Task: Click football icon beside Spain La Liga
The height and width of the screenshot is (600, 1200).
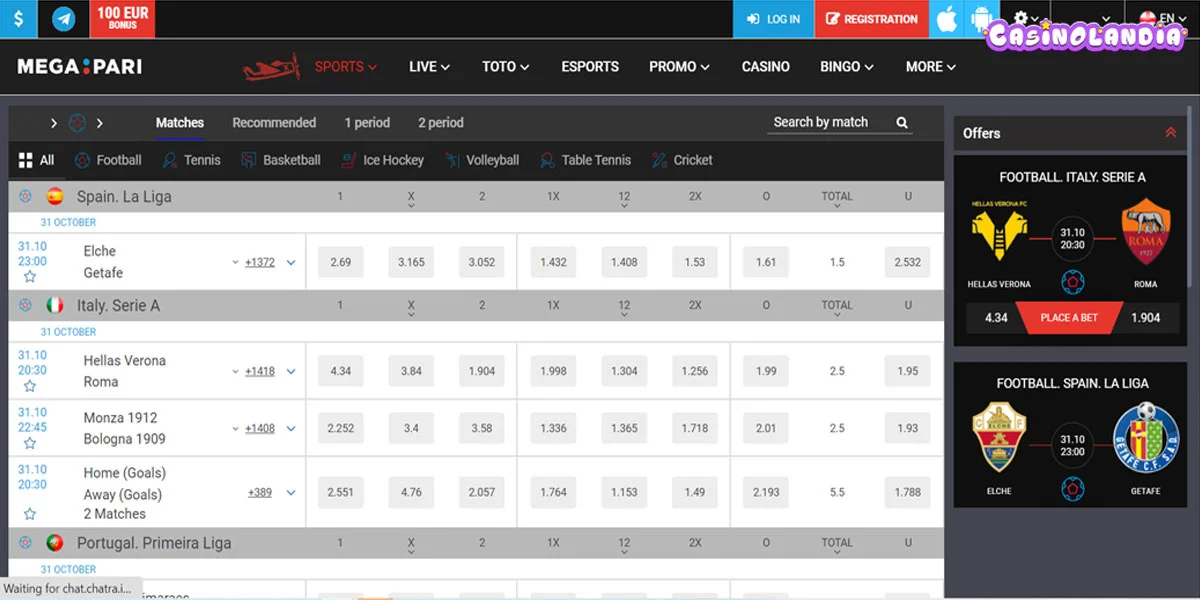Action: point(25,196)
